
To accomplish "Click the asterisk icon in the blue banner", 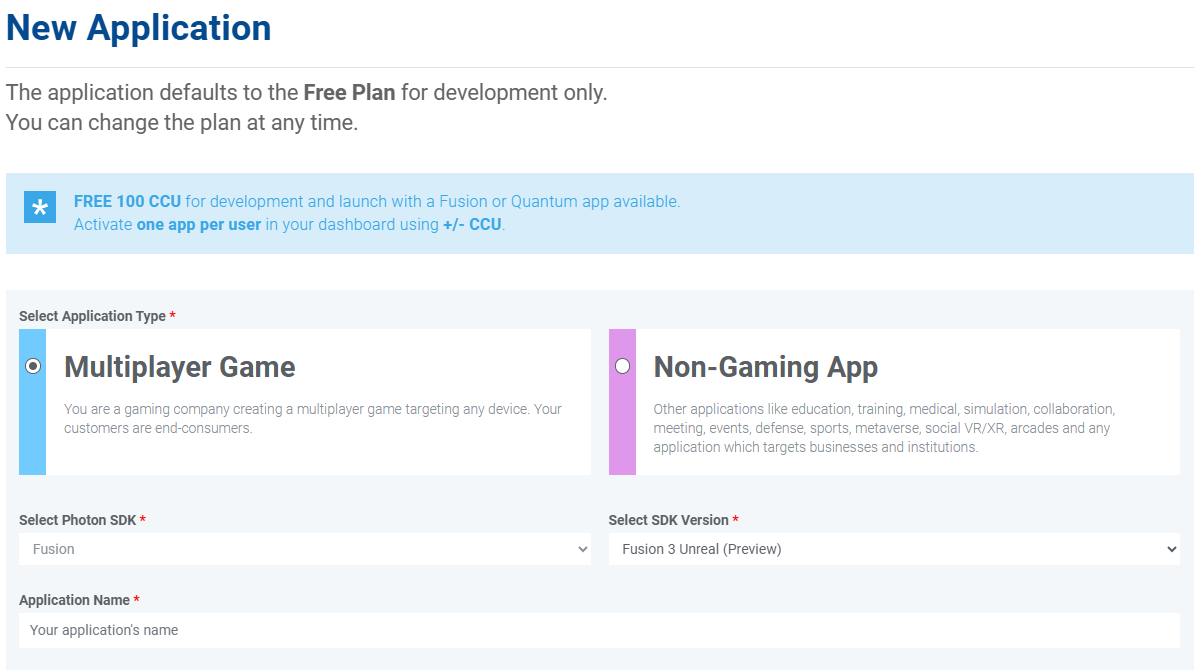I will pyautogui.click(x=39, y=208).
